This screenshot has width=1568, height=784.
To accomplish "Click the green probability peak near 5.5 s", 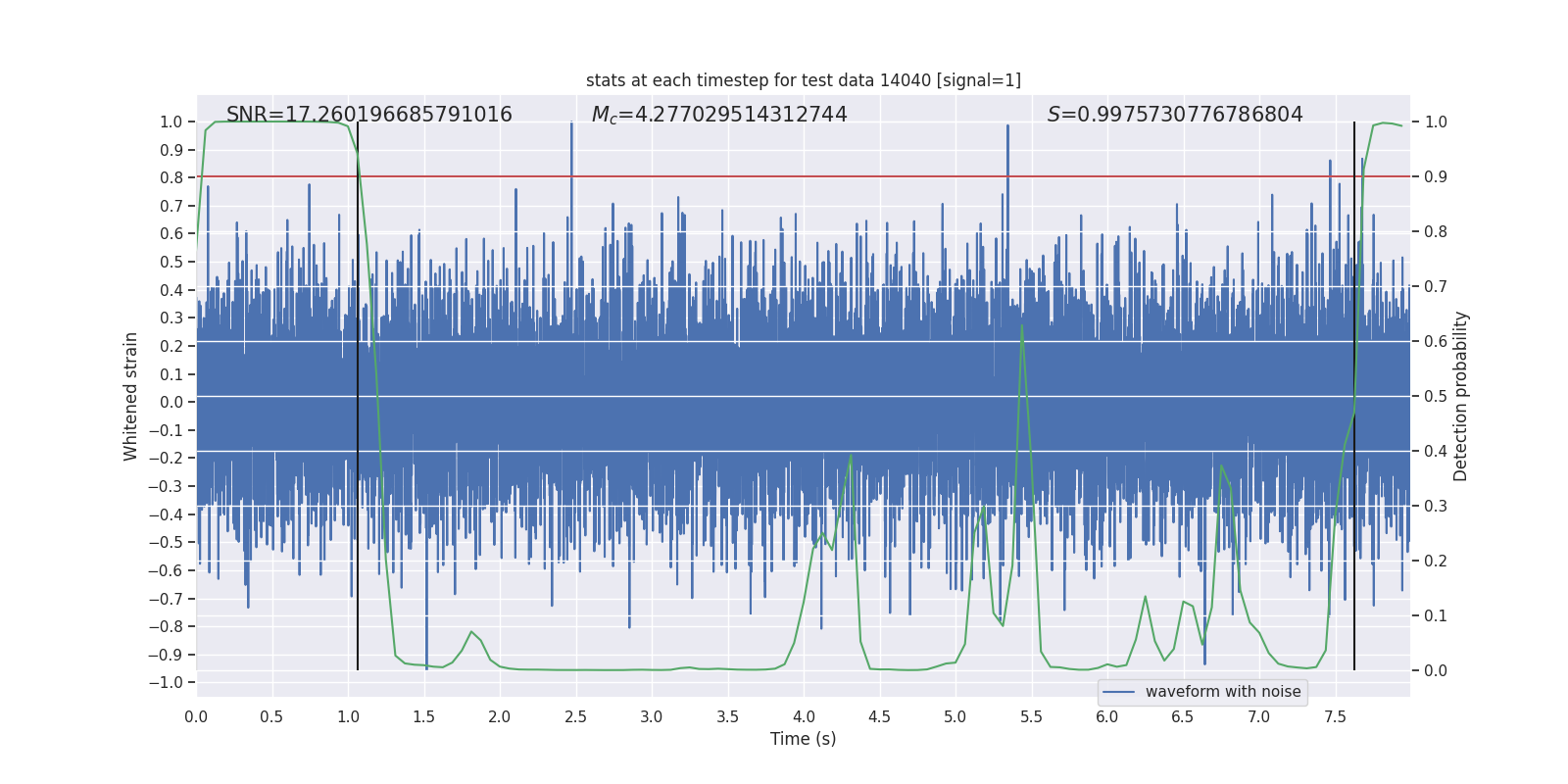I will [x=1022, y=327].
